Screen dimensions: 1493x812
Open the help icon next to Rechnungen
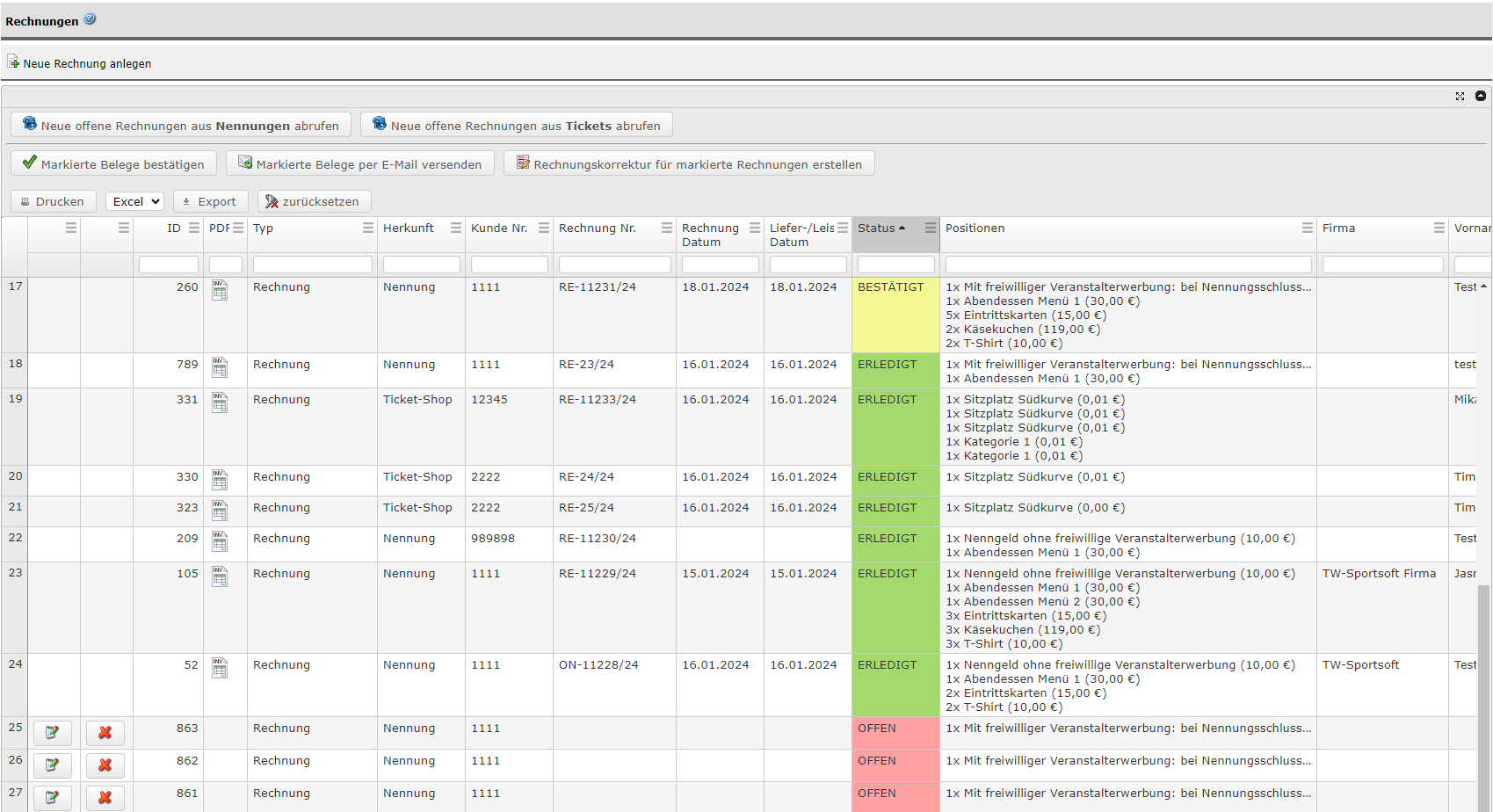click(x=90, y=18)
